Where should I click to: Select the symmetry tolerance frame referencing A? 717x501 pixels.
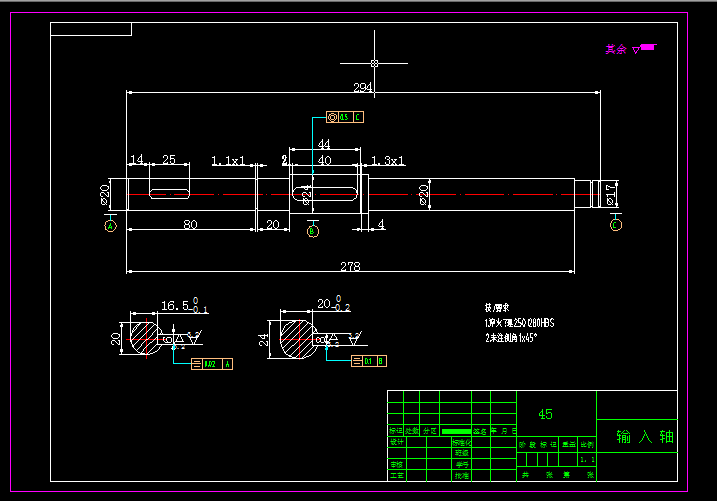(212, 364)
